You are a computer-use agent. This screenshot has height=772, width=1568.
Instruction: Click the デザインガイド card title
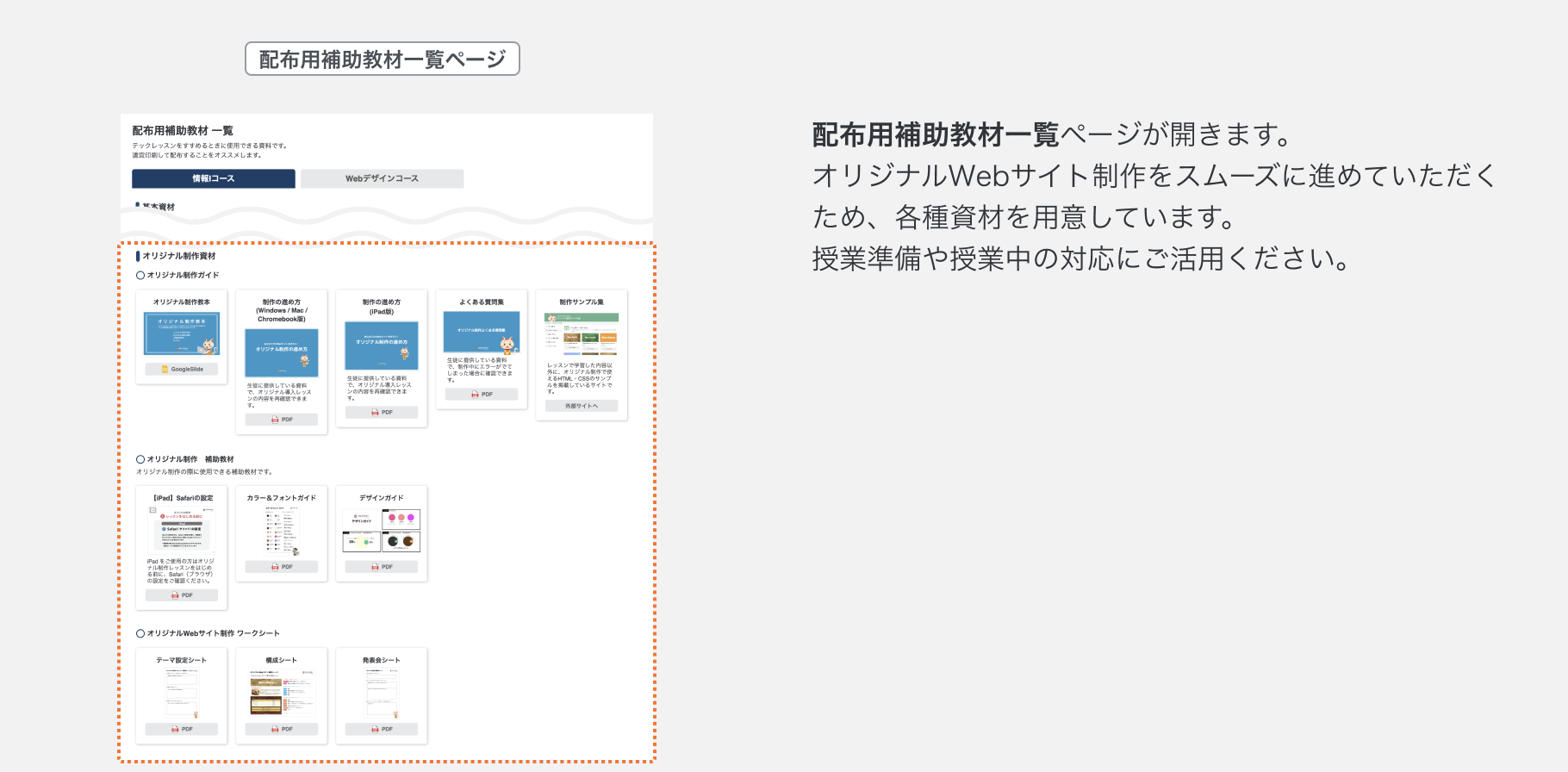382,498
